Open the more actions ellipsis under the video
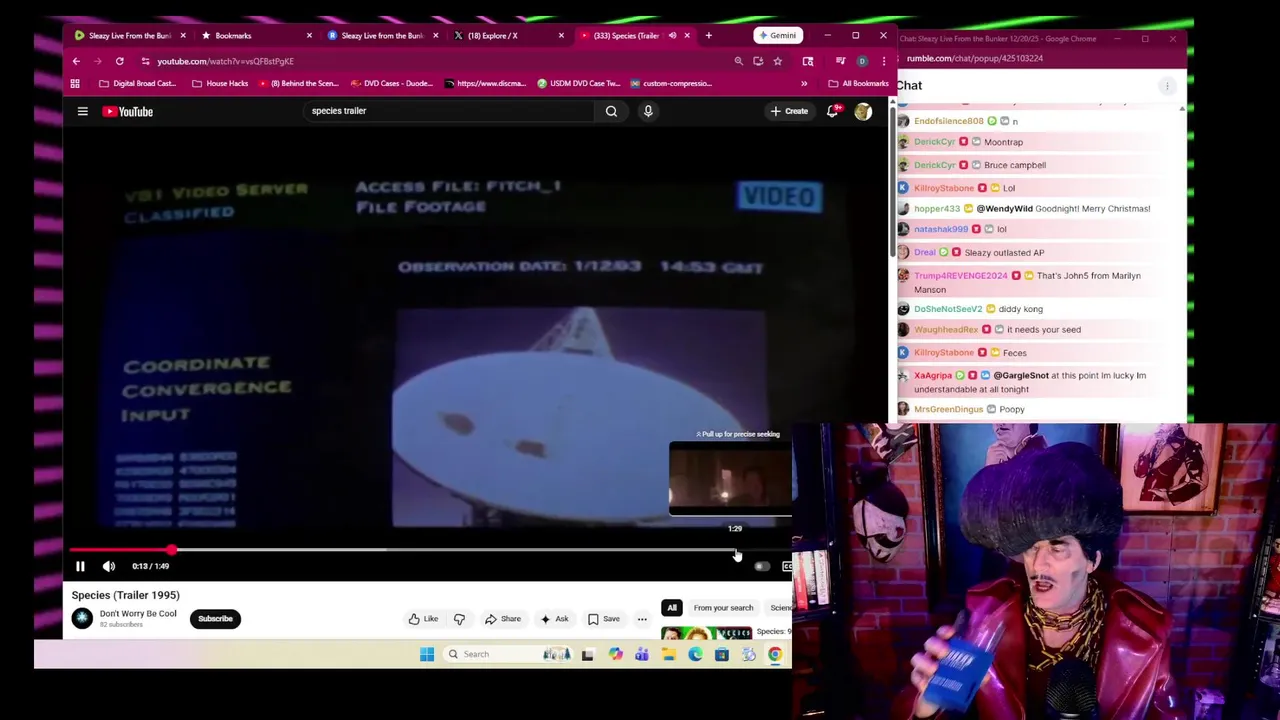This screenshot has width=1280, height=720. [642, 619]
